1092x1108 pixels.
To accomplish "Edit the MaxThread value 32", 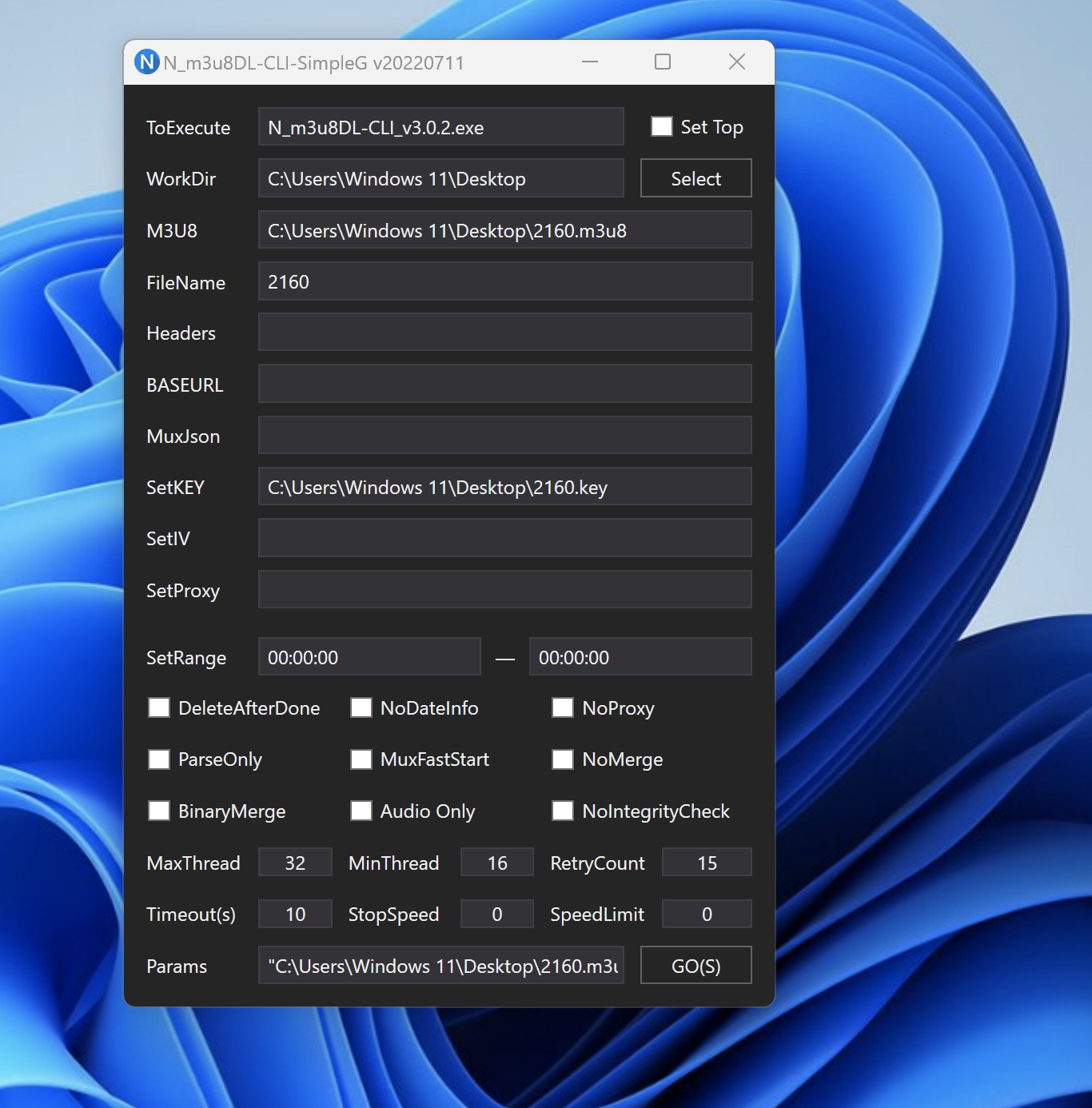I will point(295,862).
